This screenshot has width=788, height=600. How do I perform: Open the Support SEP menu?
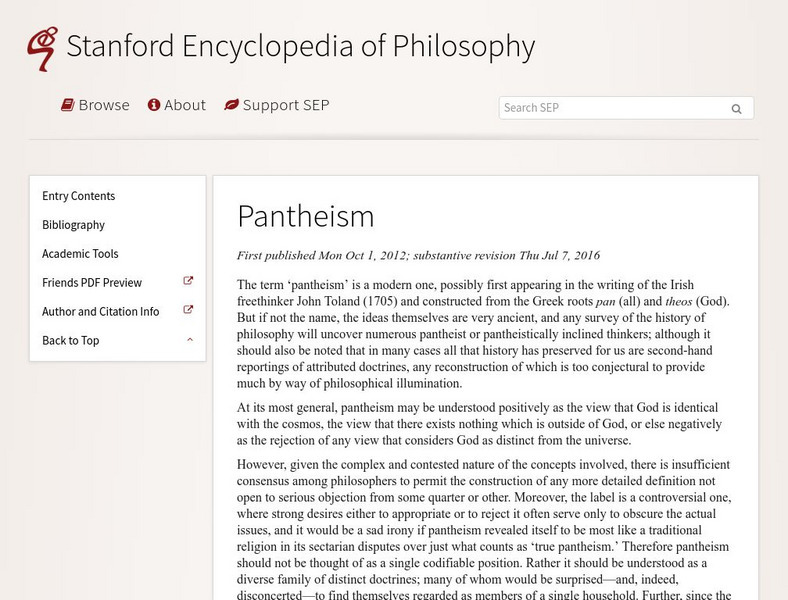coord(286,105)
